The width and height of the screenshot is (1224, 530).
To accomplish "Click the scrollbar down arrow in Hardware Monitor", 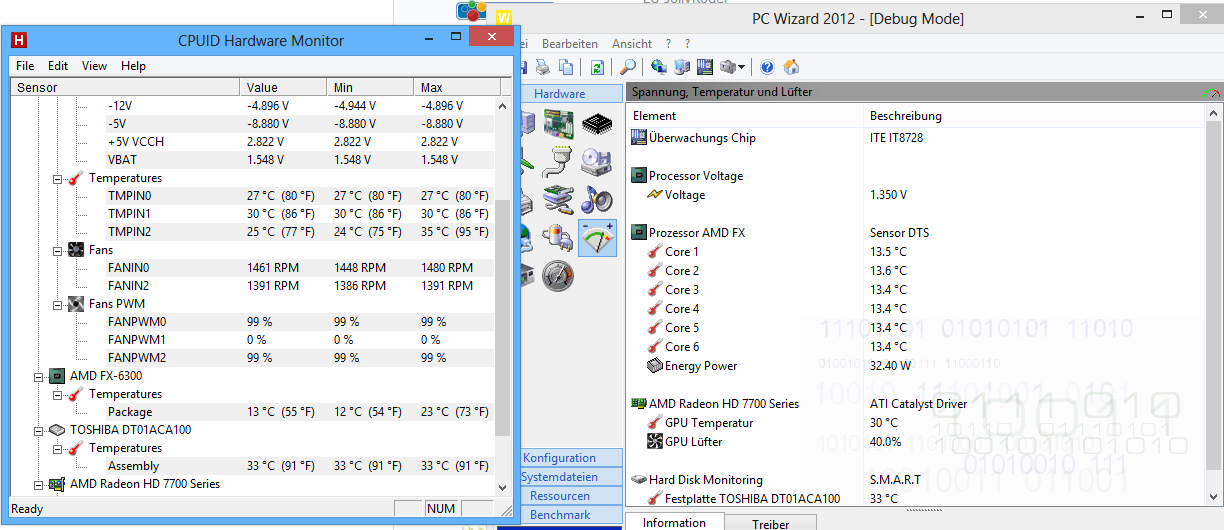I will [502, 487].
